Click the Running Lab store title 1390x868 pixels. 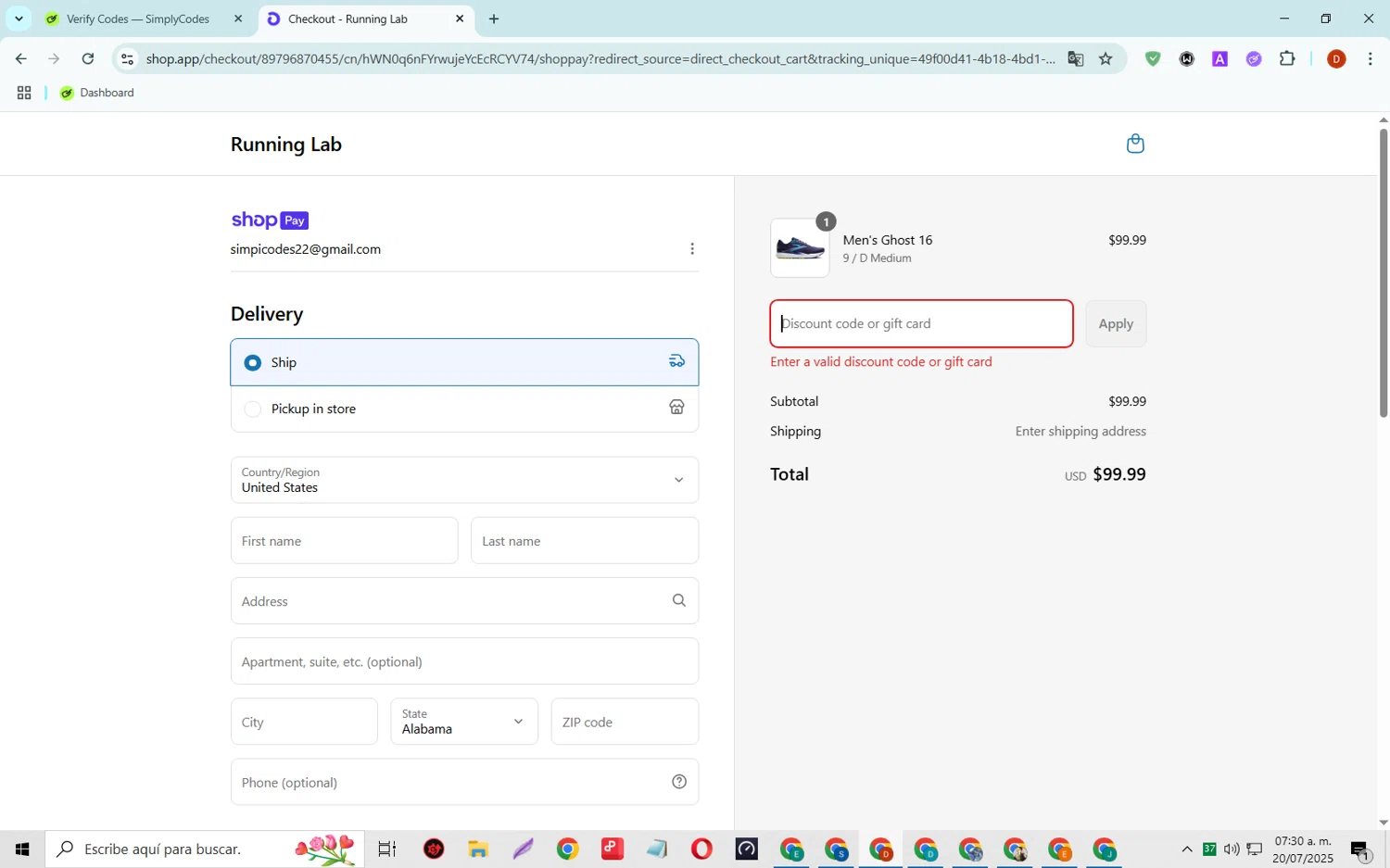click(285, 145)
